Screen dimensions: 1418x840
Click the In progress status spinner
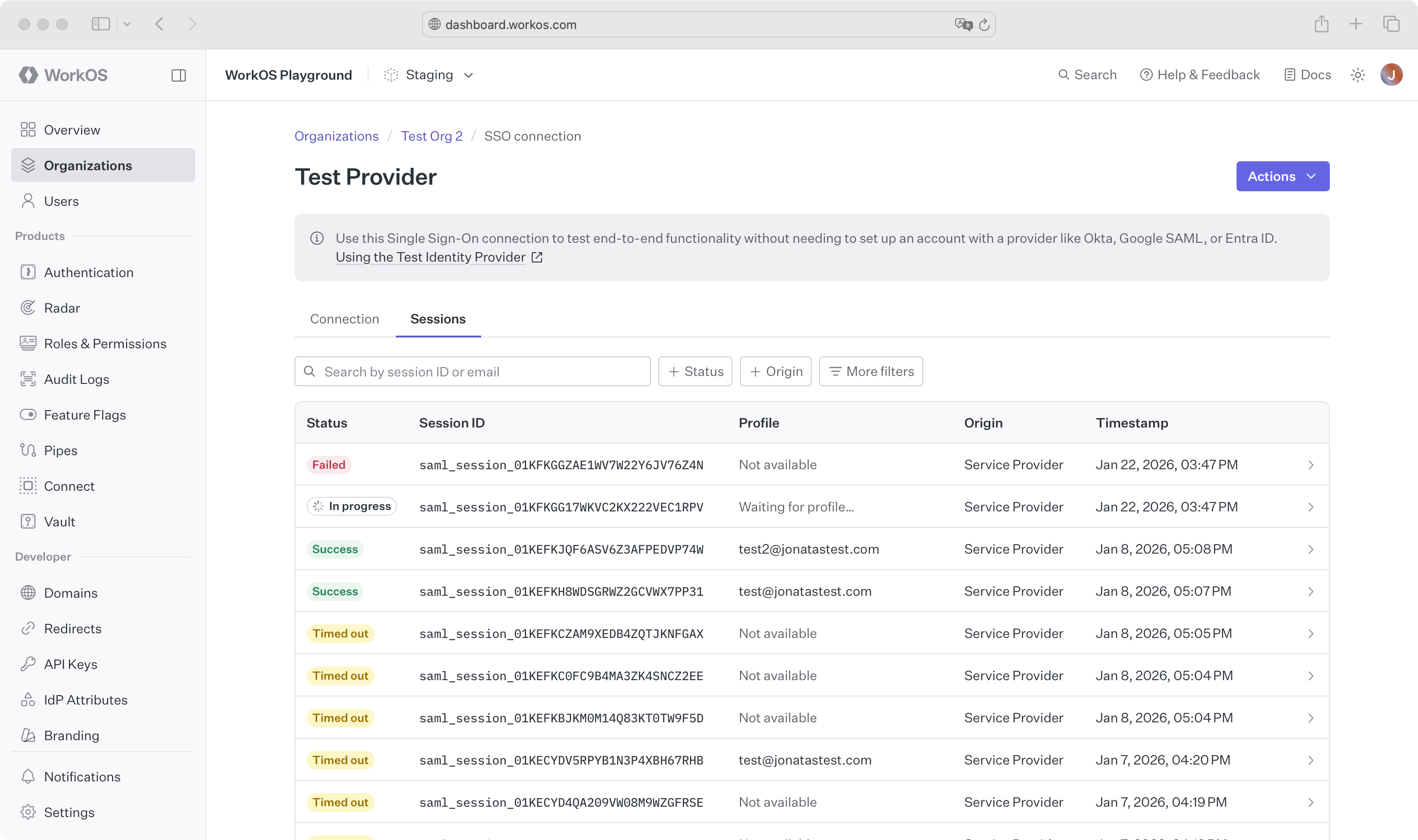tap(317, 506)
